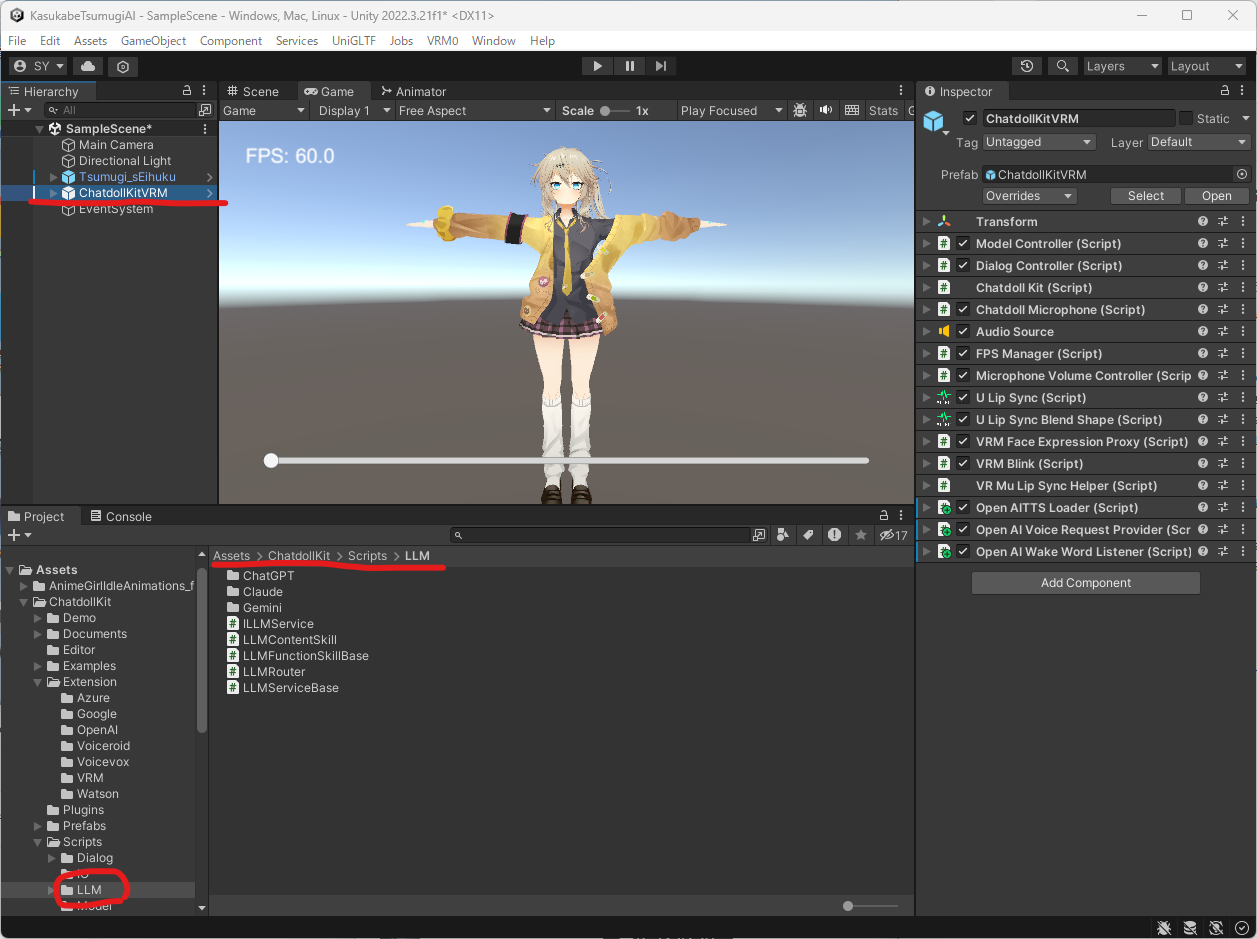The width and height of the screenshot is (1257, 939).
Task: Expand the Transform component
Action: click(926, 222)
